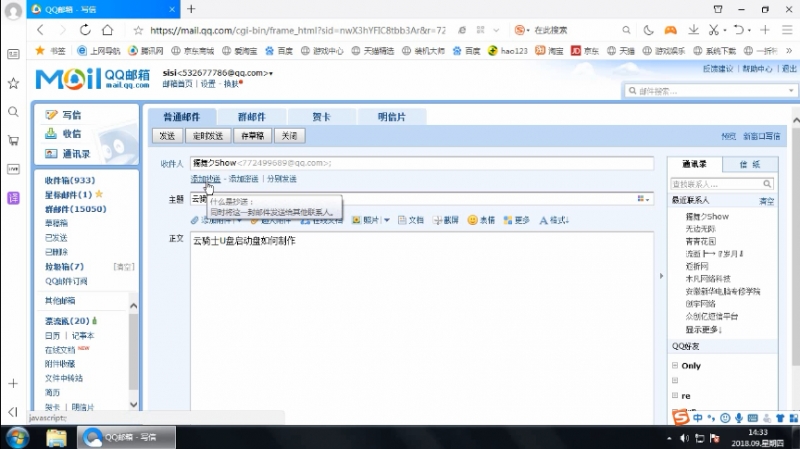Expand the Only friend group
Screen dimensions: 800x449
(675, 365)
